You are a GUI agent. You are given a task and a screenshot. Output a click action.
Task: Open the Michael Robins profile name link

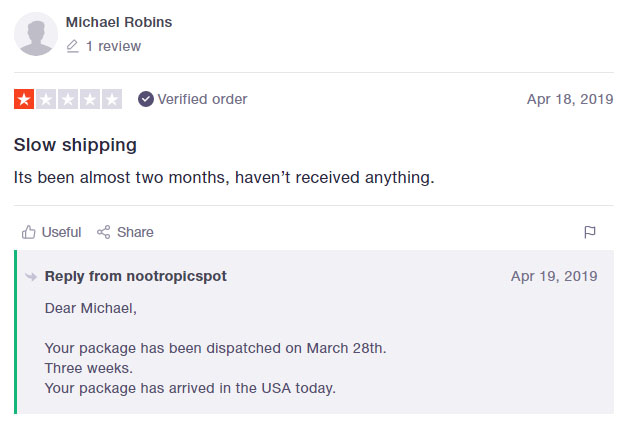[119, 22]
